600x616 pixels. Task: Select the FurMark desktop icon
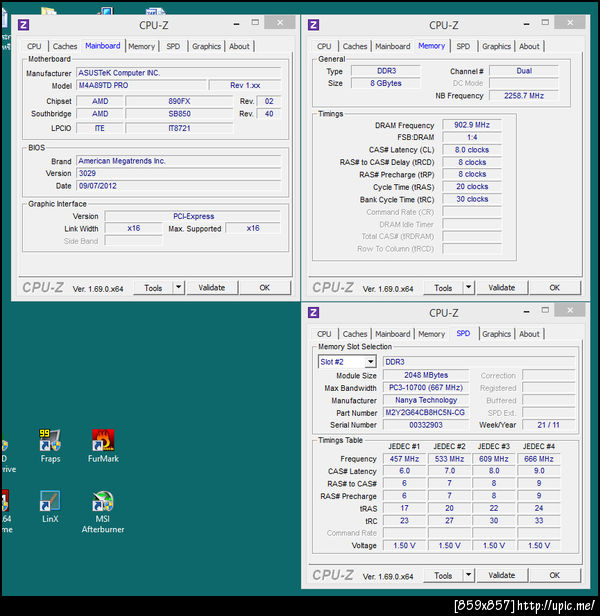[x=103, y=442]
